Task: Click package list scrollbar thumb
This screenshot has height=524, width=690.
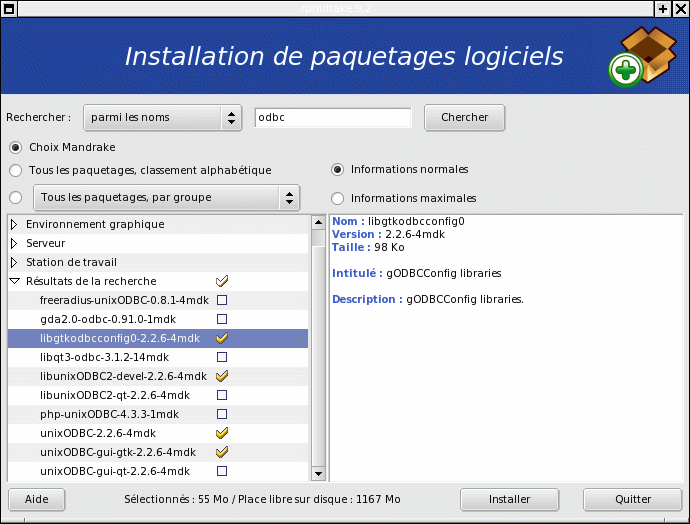Action: [x=318, y=238]
